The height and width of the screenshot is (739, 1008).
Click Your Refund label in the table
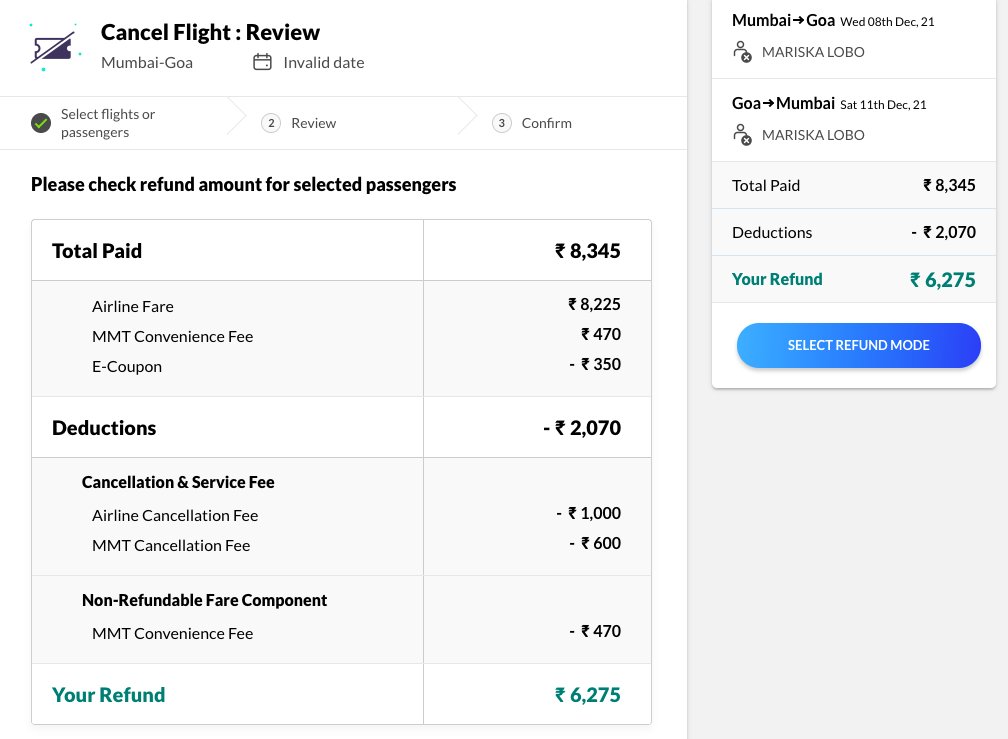click(x=109, y=695)
